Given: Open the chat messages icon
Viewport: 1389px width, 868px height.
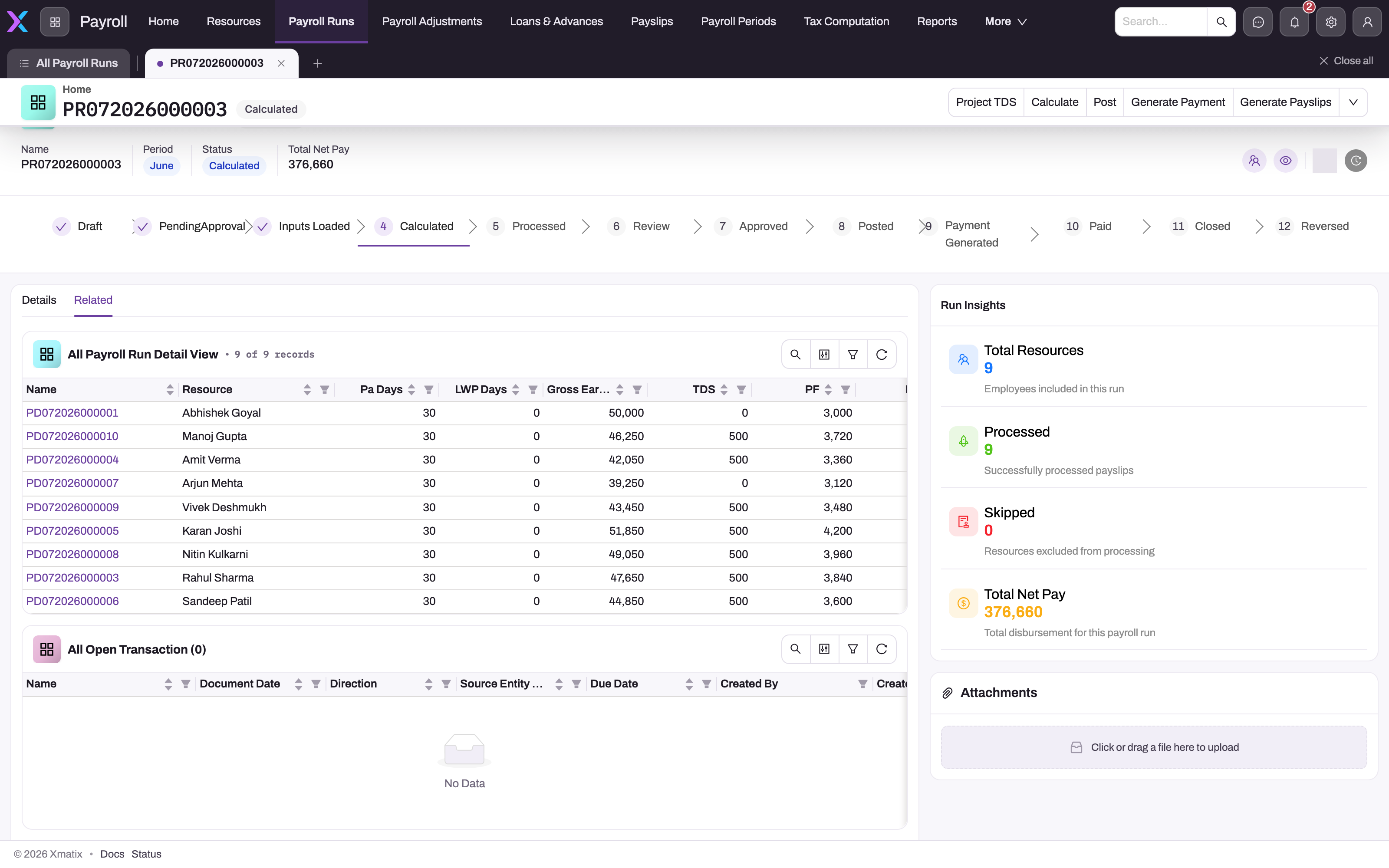Looking at the screenshot, I should pyautogui.click(x=1258, y=22).
